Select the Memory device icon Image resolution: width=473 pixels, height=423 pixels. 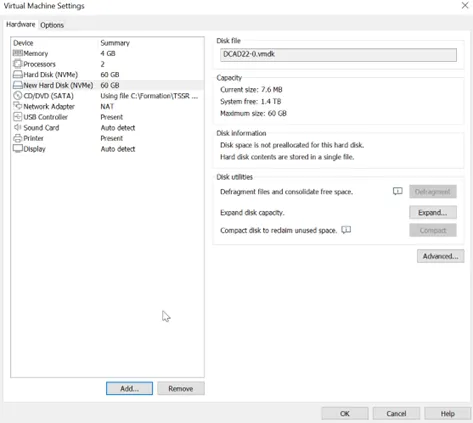click(18, 53)
